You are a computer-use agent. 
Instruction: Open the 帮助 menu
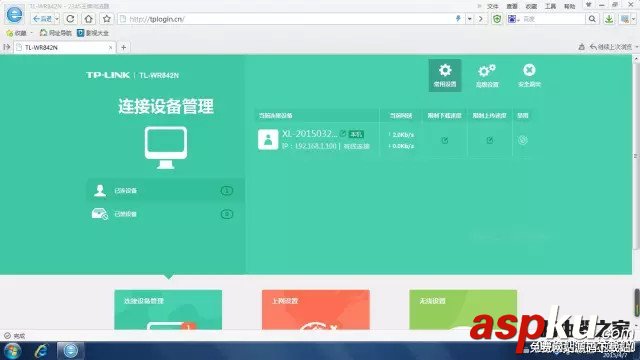[569, 6]
